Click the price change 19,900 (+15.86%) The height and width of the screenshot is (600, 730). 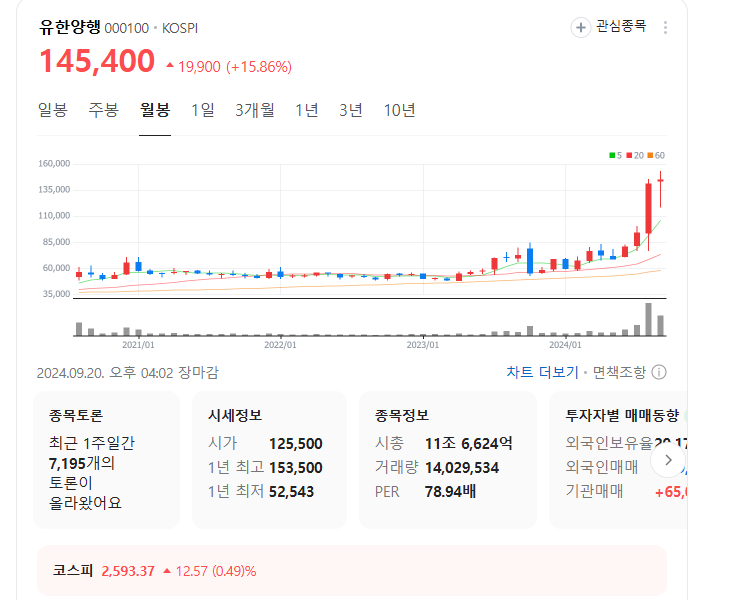point(229,67)
